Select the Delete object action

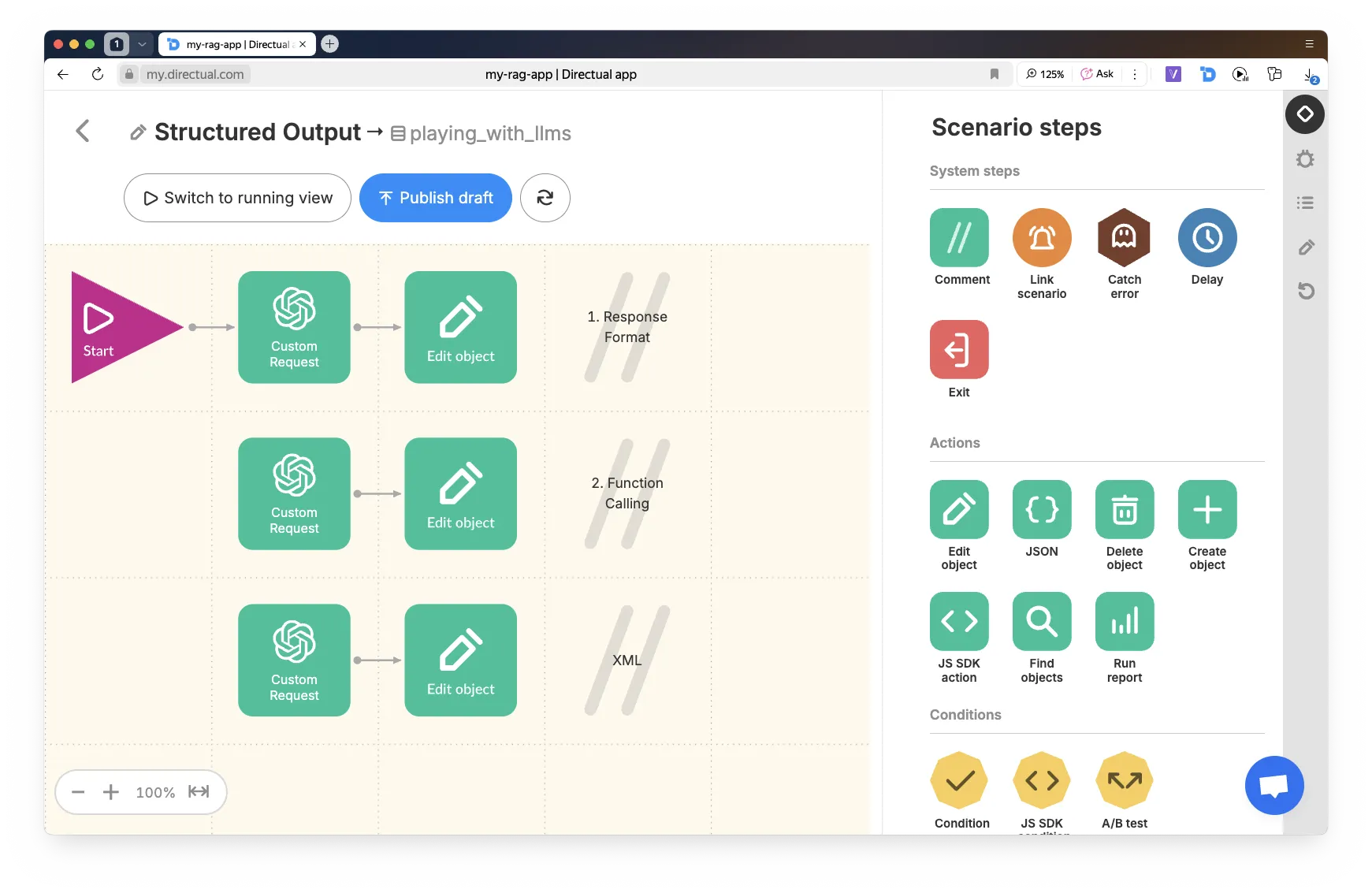click(1124, 509)
